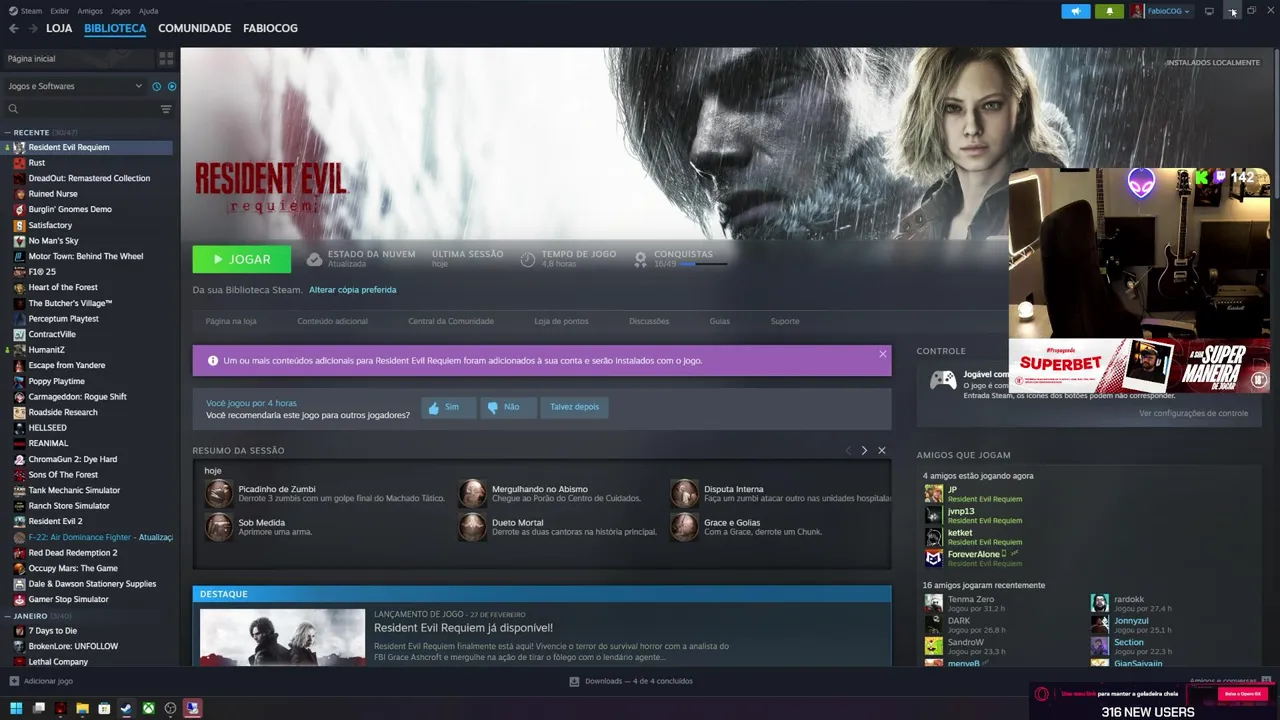
Task: Open Loja de pontos tab
Action: (561, 321)
